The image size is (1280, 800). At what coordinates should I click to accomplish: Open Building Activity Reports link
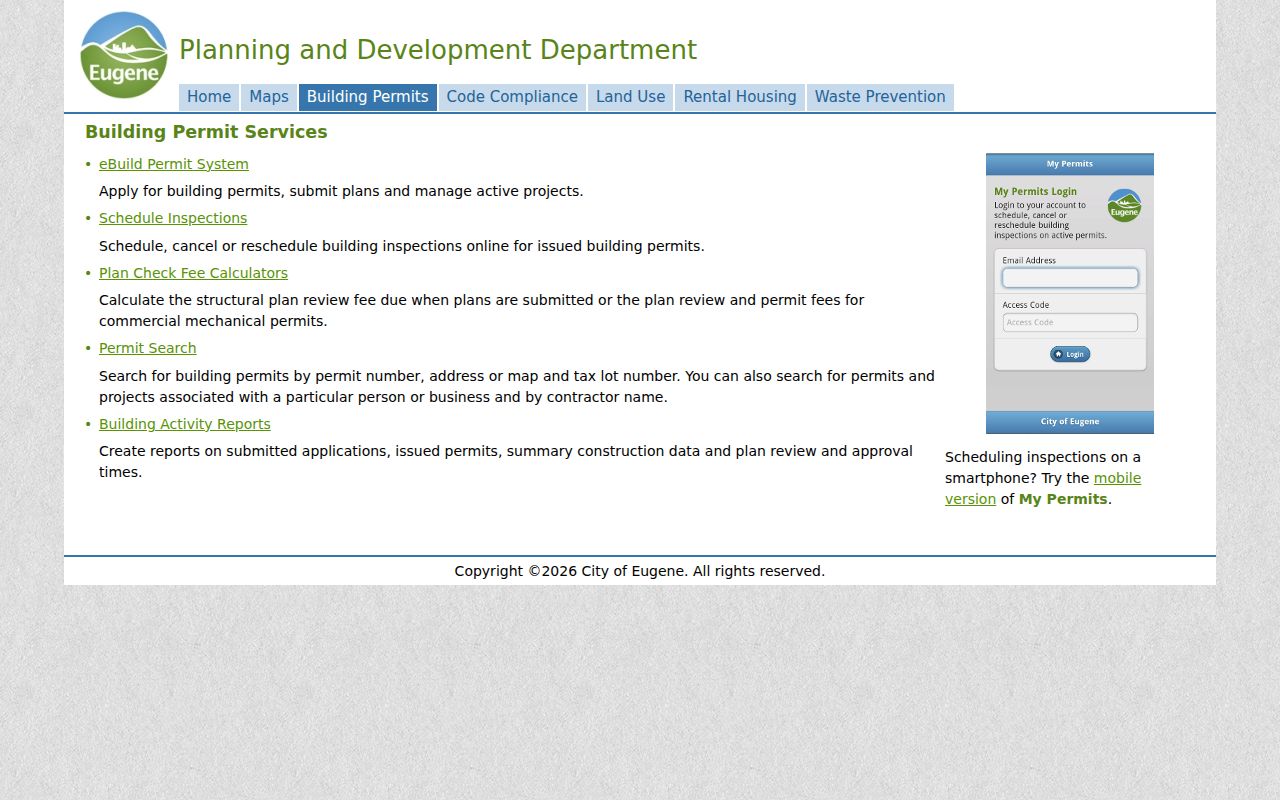coord(185,424)
